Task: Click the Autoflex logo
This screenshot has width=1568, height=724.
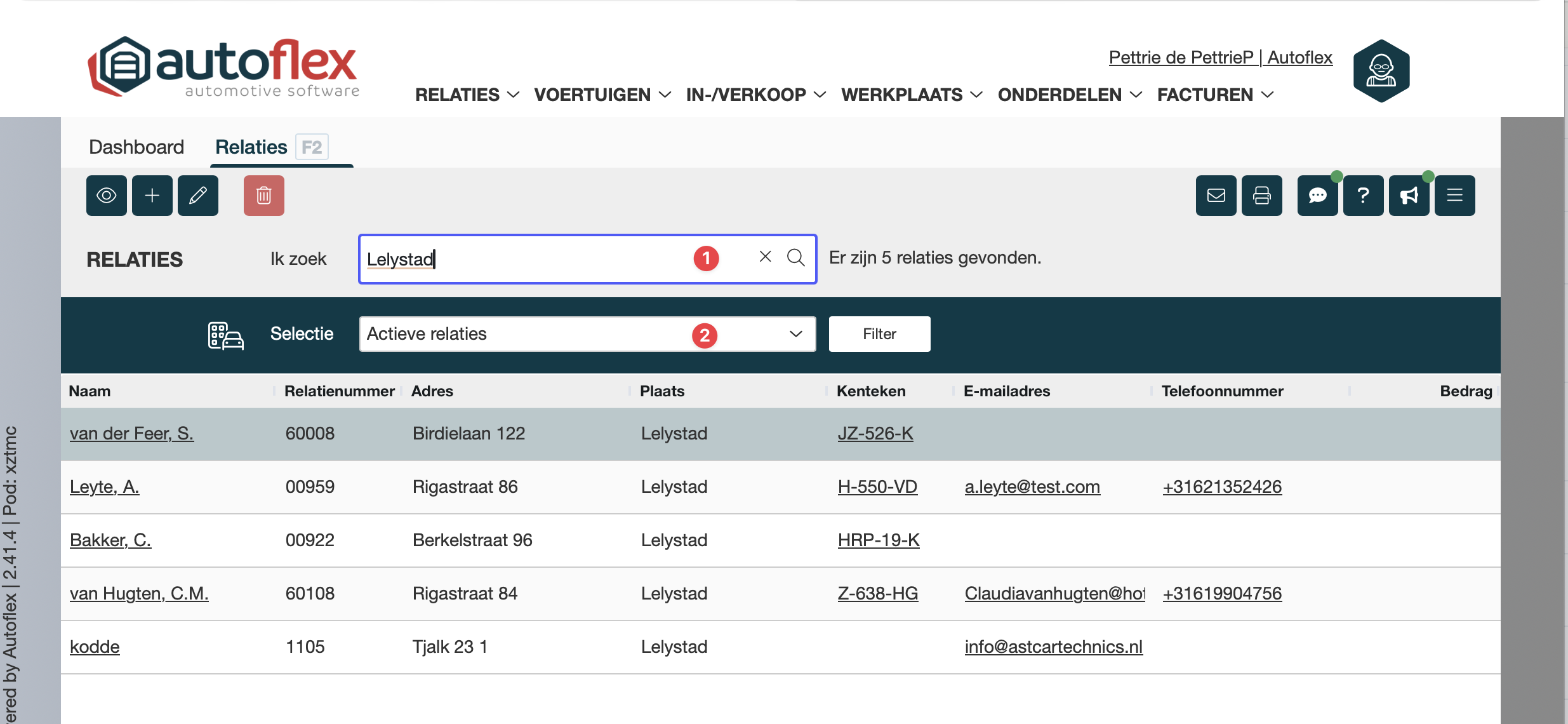Action: coord(223,67)
